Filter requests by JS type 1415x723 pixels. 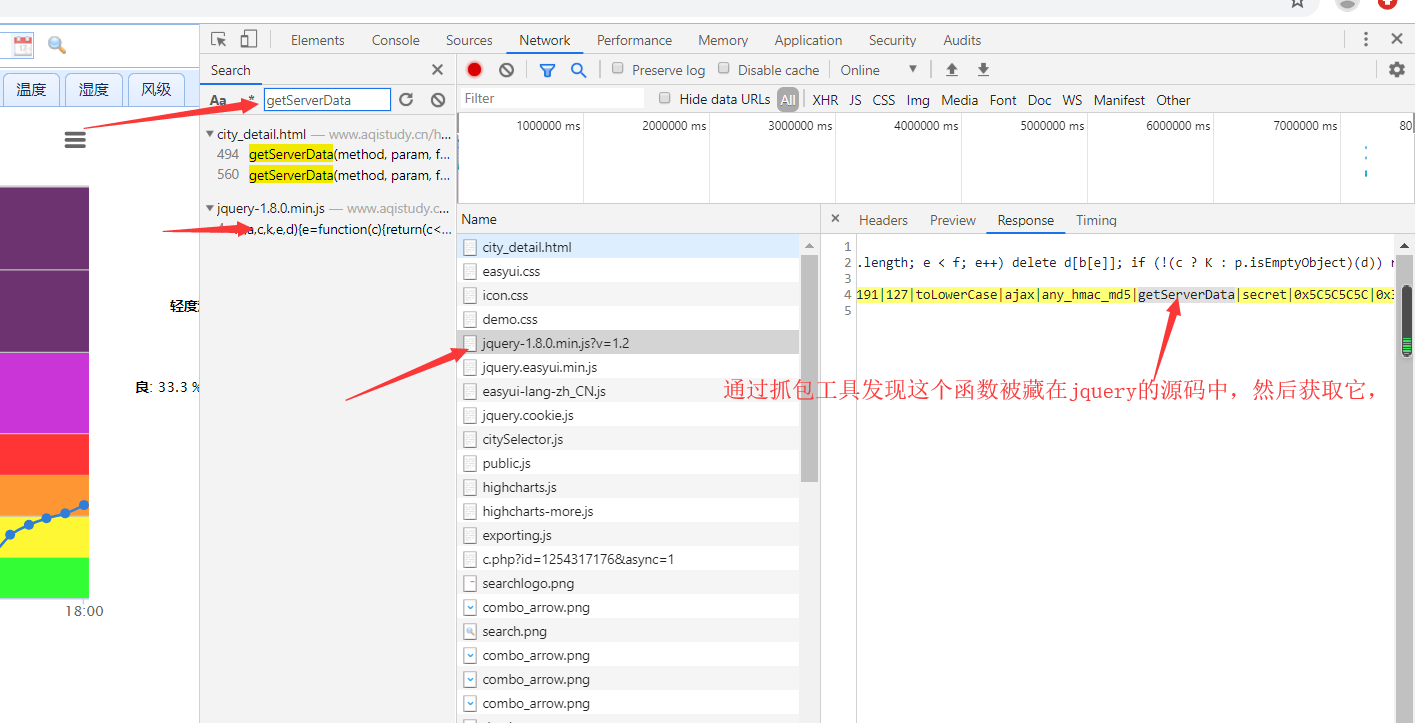(855, 100)
